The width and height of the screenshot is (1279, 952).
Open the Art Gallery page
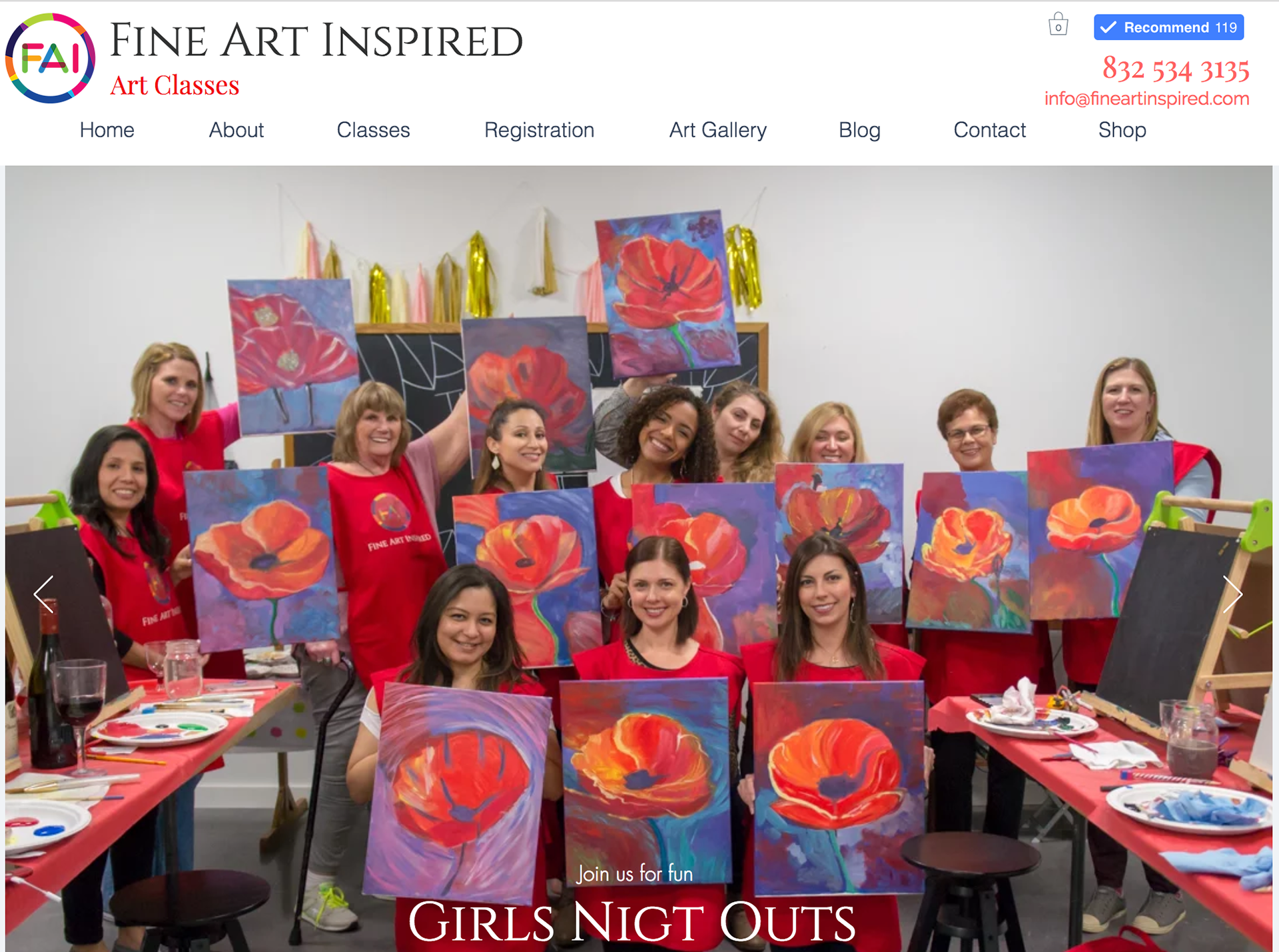tap(718, 130)
